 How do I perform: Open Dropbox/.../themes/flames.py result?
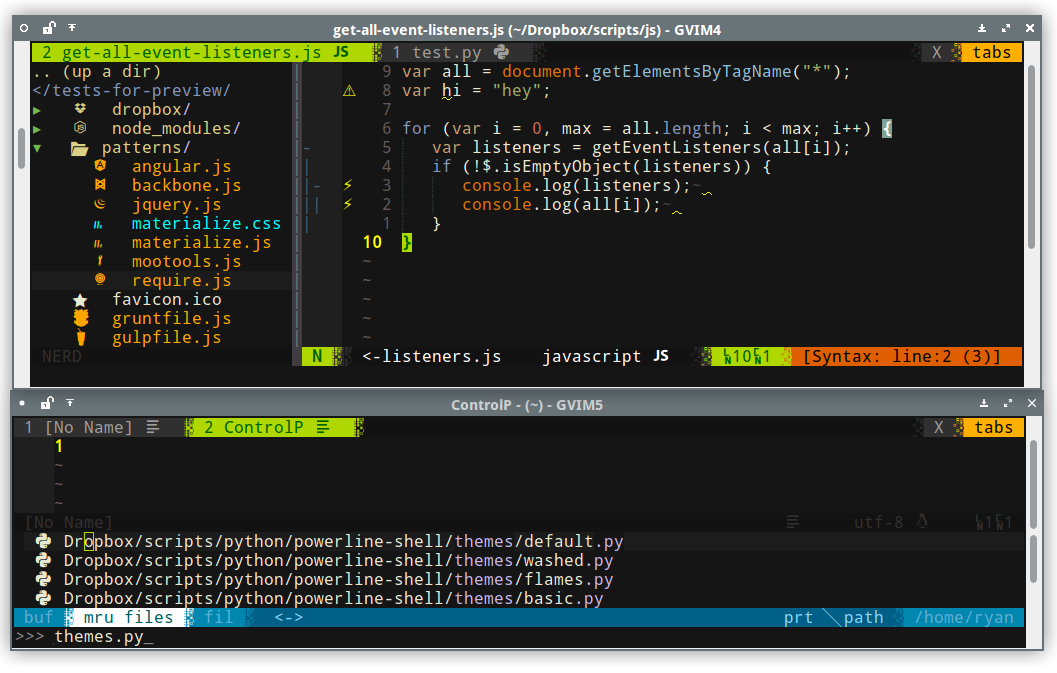point(338,579)
